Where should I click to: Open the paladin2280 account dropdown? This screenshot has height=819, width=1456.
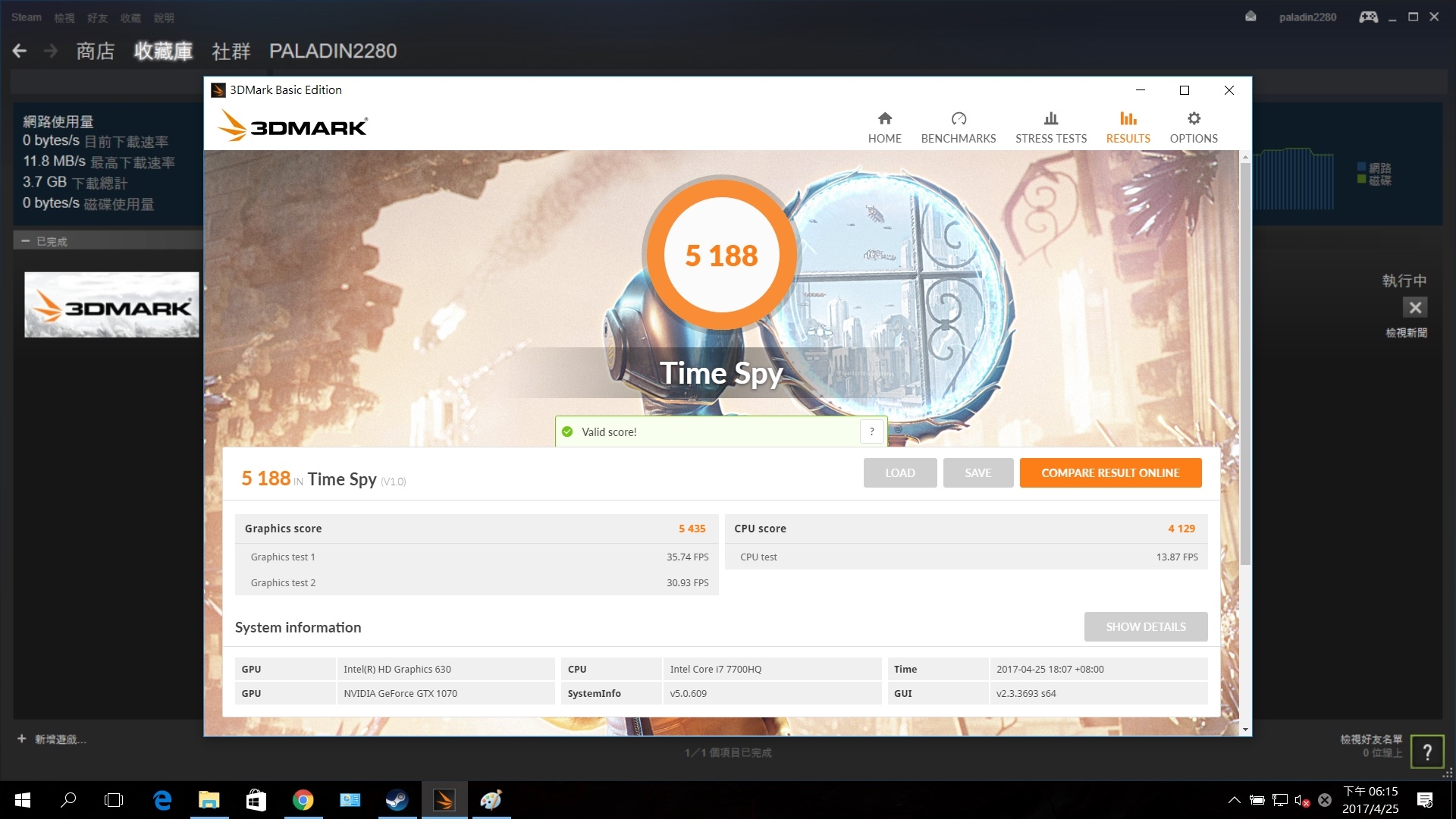coord(1307,17)
